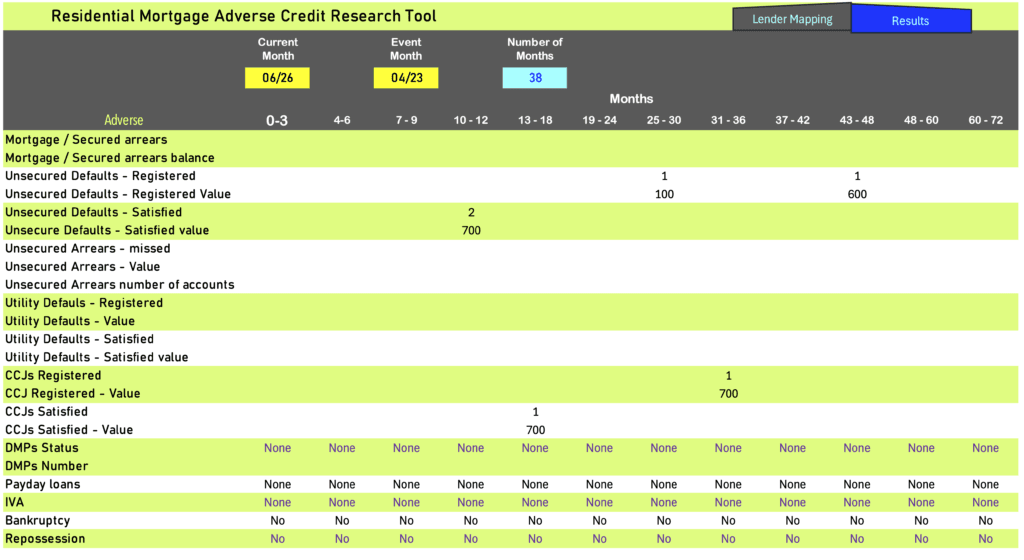Click the Satisfied defaults count 2 cell
Viewport: 1024px width, 560px height.
coord(471,213)
